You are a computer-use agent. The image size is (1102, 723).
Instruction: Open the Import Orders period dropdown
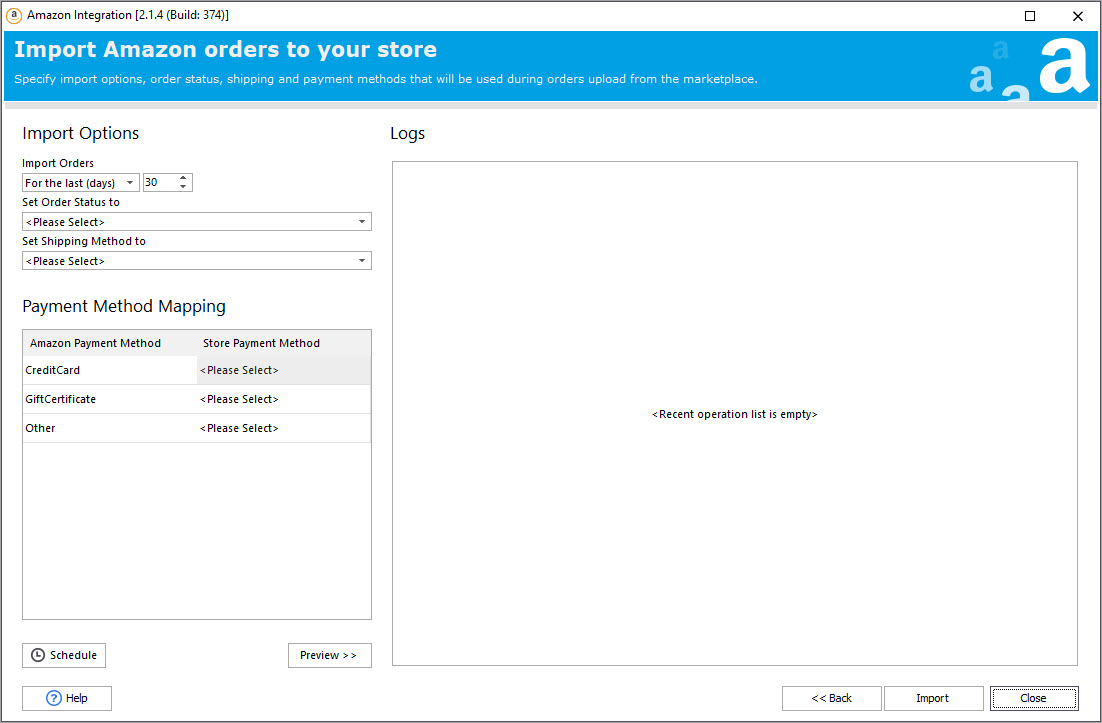81,183
